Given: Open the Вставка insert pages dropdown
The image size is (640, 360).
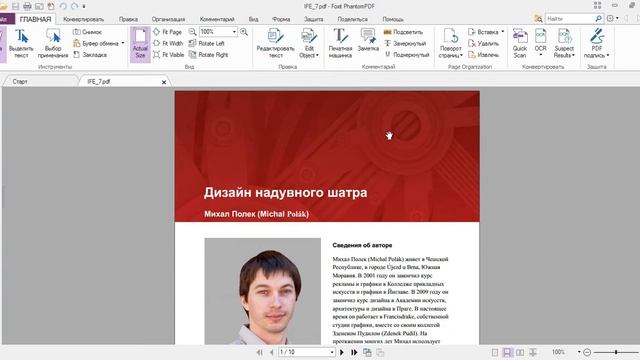Looking at the screenshot, I should pos(486,32).
